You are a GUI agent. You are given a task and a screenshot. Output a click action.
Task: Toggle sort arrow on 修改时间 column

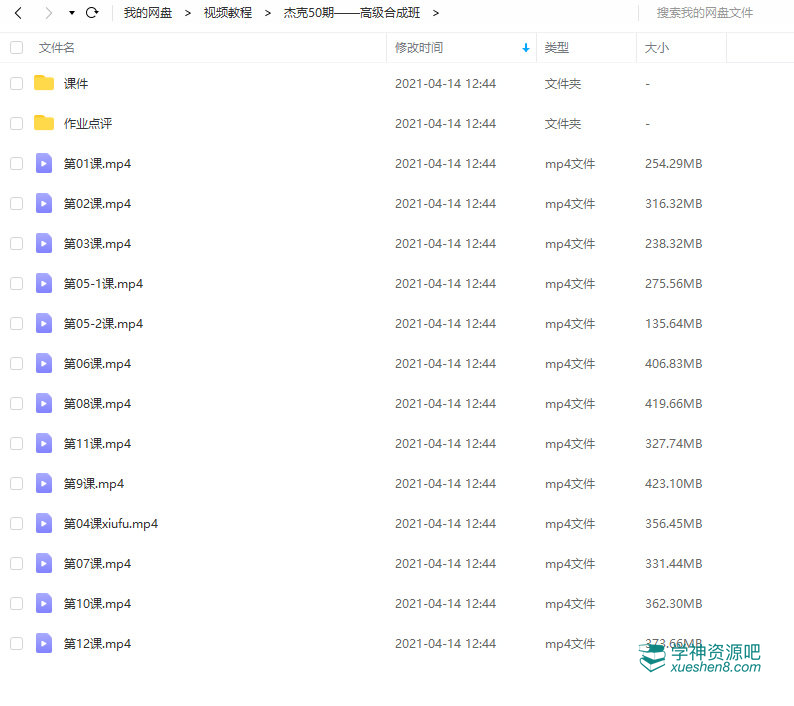point(525,48)
